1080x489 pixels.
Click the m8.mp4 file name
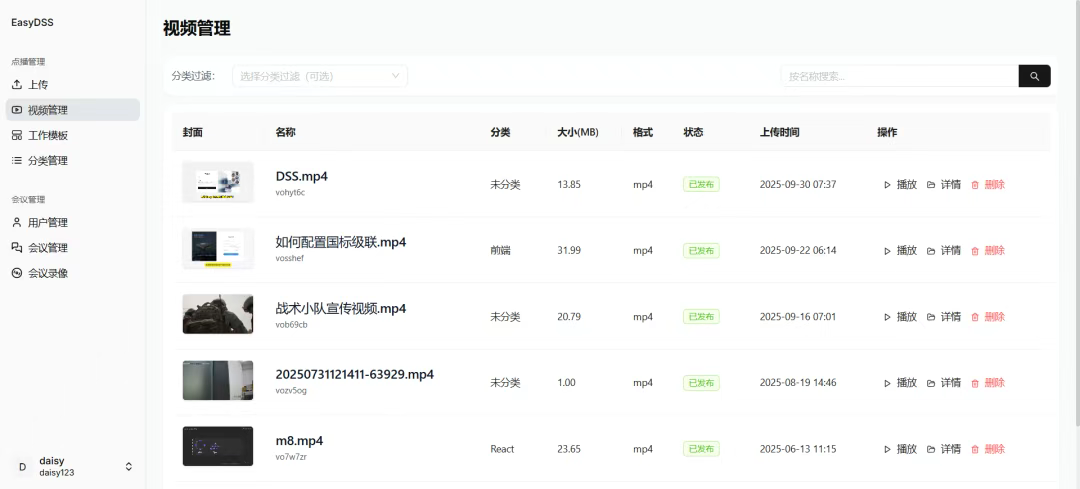300,441
